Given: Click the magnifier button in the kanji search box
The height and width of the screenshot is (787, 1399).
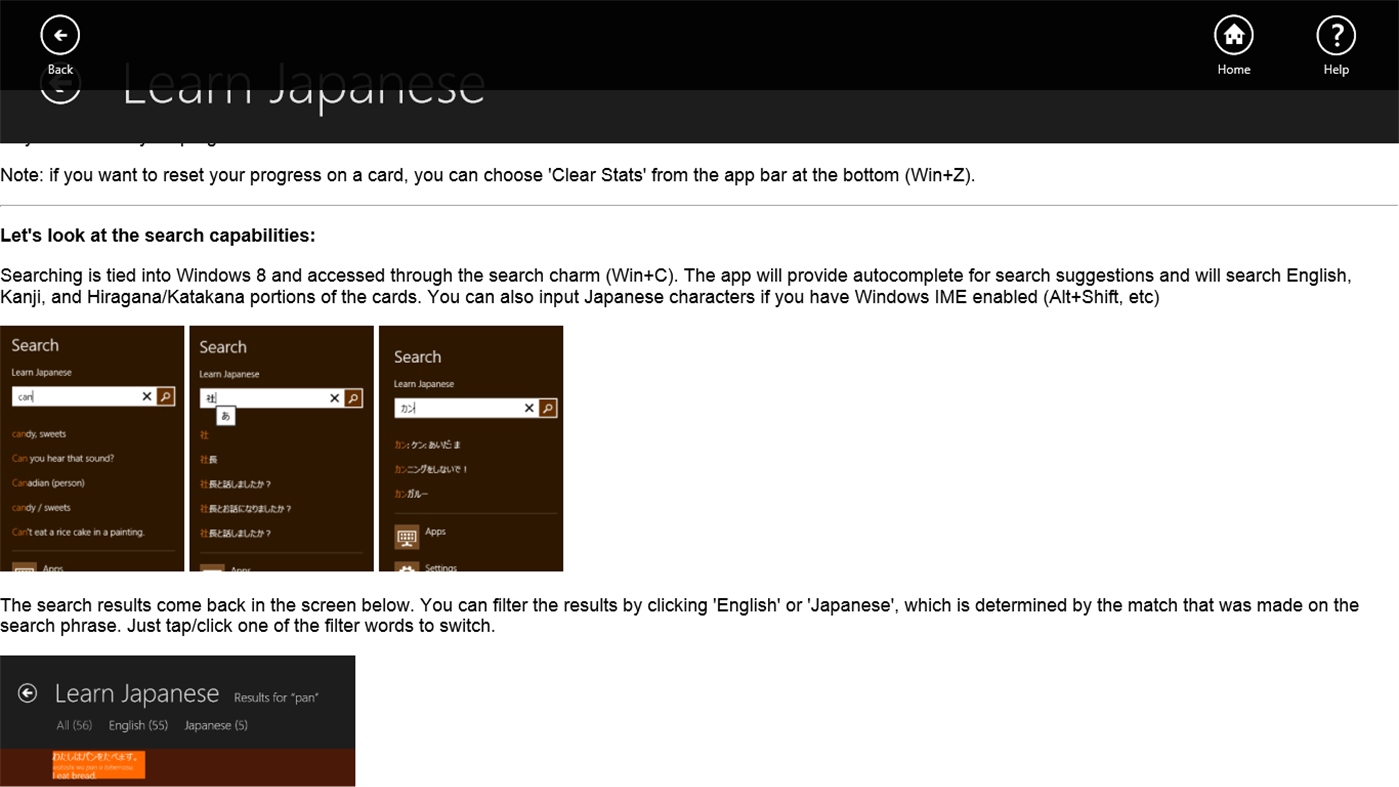Looking at the screenshot, I should [353, 397].
